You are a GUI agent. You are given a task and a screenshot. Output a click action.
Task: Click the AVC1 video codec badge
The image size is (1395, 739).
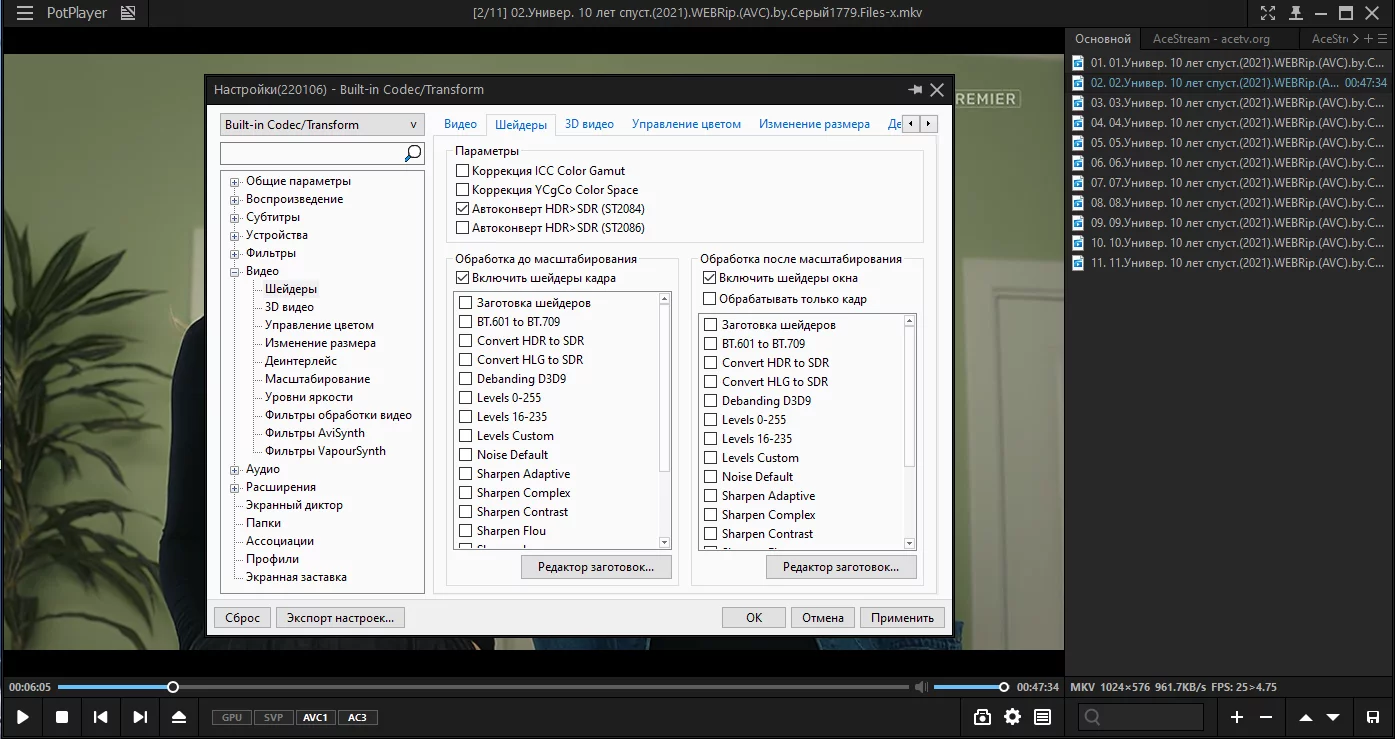pyautogui.click(x=316, y=718)
